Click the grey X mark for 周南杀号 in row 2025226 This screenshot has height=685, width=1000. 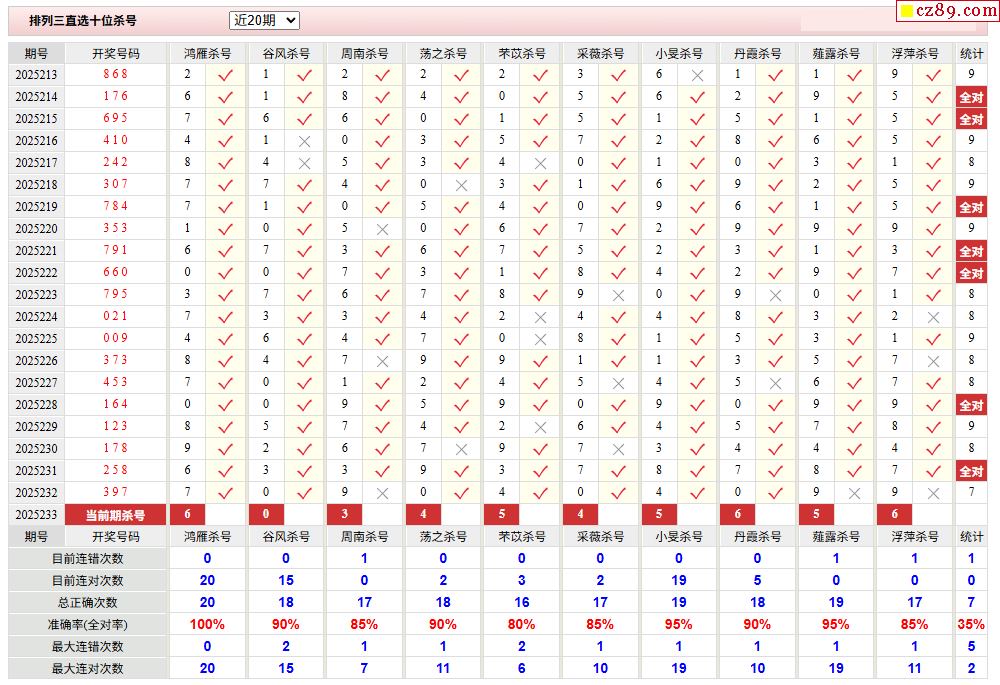point(382,361)
